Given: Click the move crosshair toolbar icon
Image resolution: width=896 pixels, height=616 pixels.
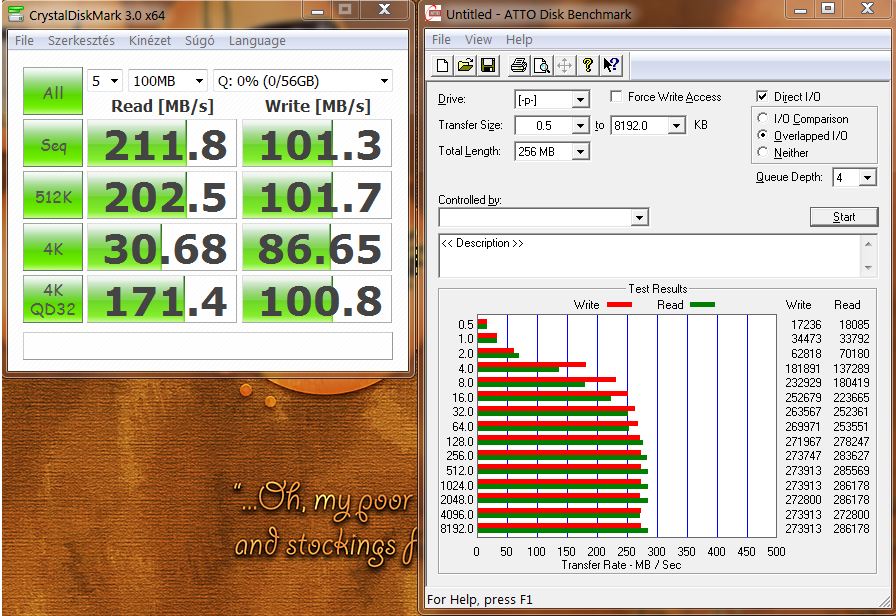Looking at the screenshot, I should tap(565, 65).
